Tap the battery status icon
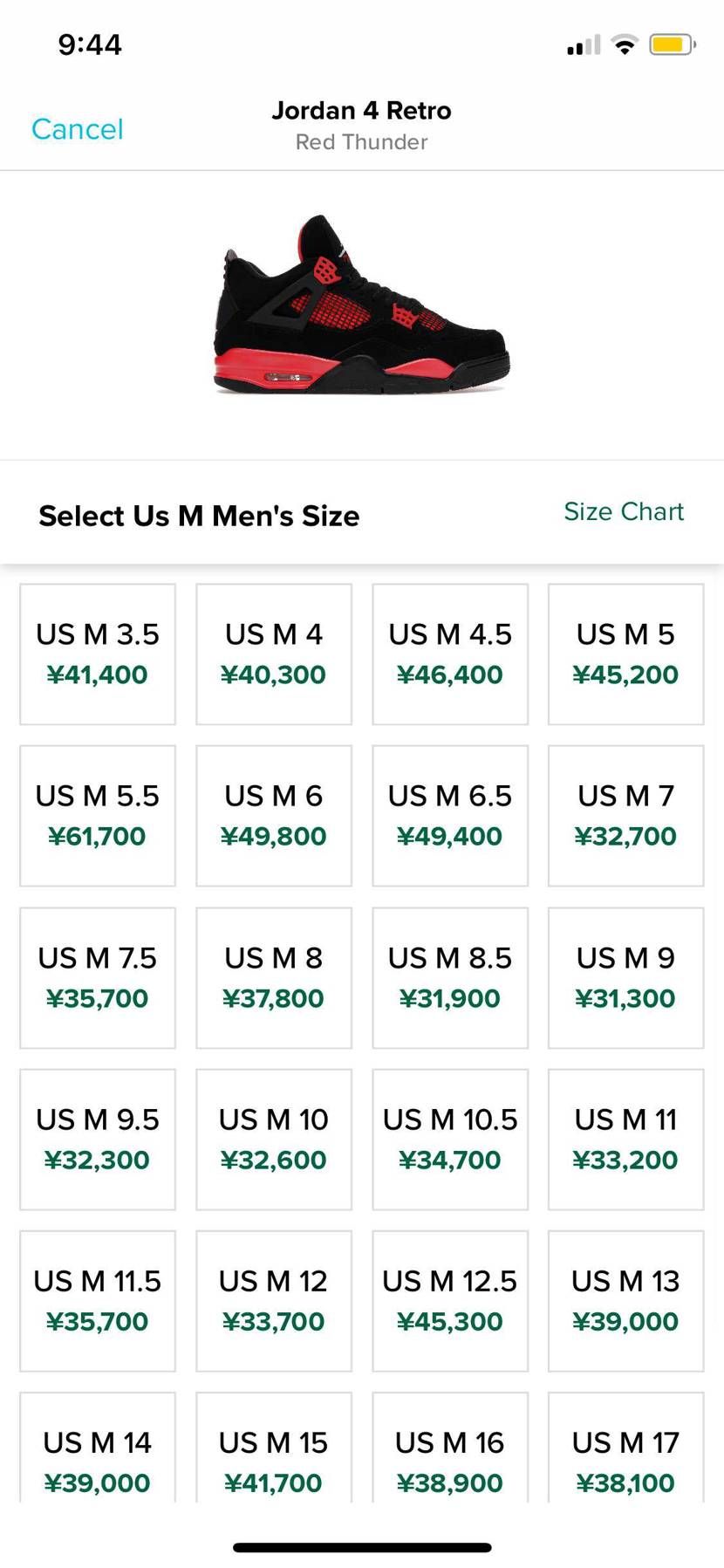 [x=673, y=45]
